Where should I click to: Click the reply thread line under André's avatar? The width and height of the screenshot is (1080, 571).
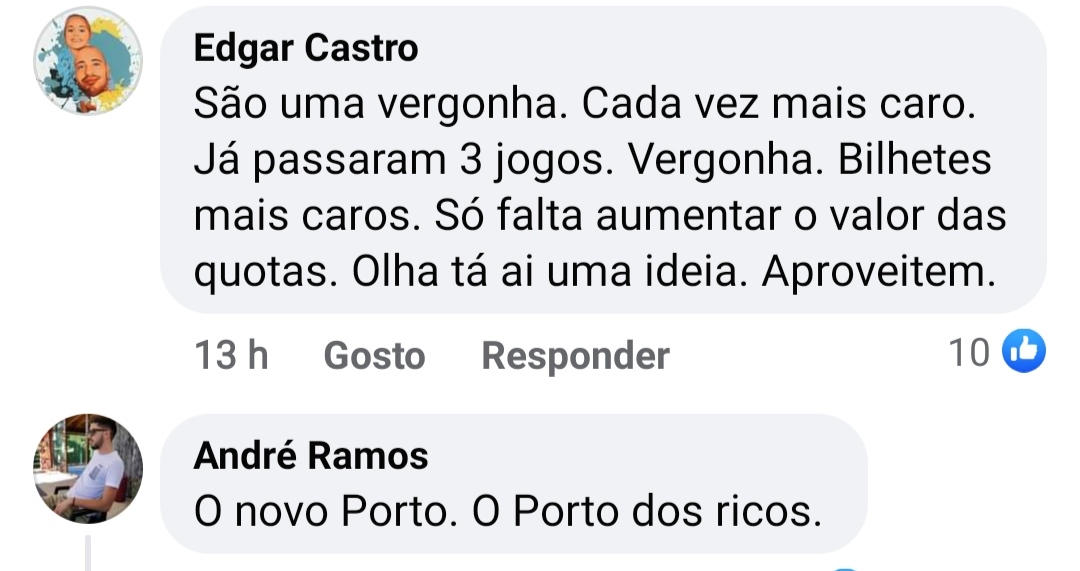[88, 553]
